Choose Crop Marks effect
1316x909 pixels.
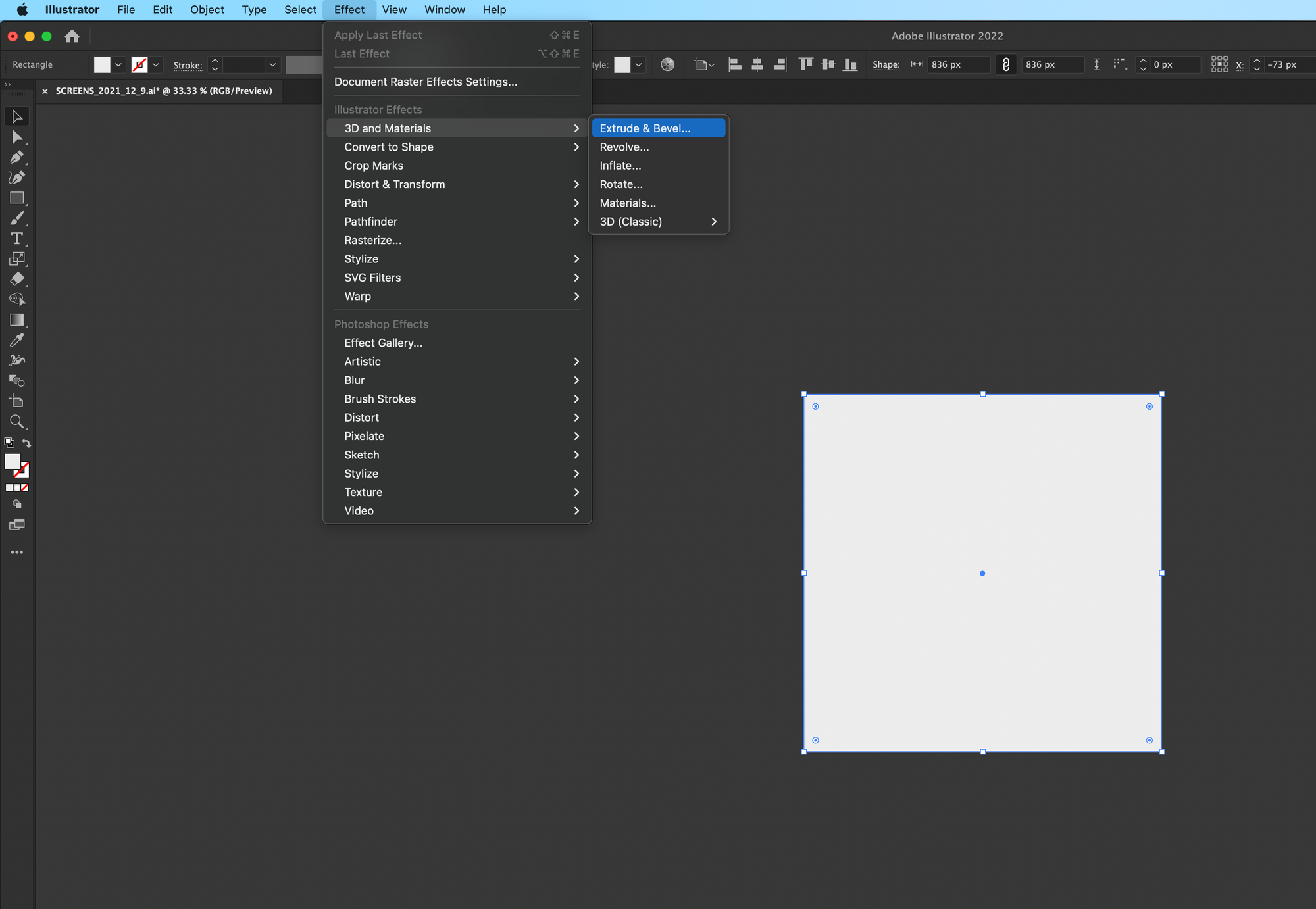[x=457, y=166]
